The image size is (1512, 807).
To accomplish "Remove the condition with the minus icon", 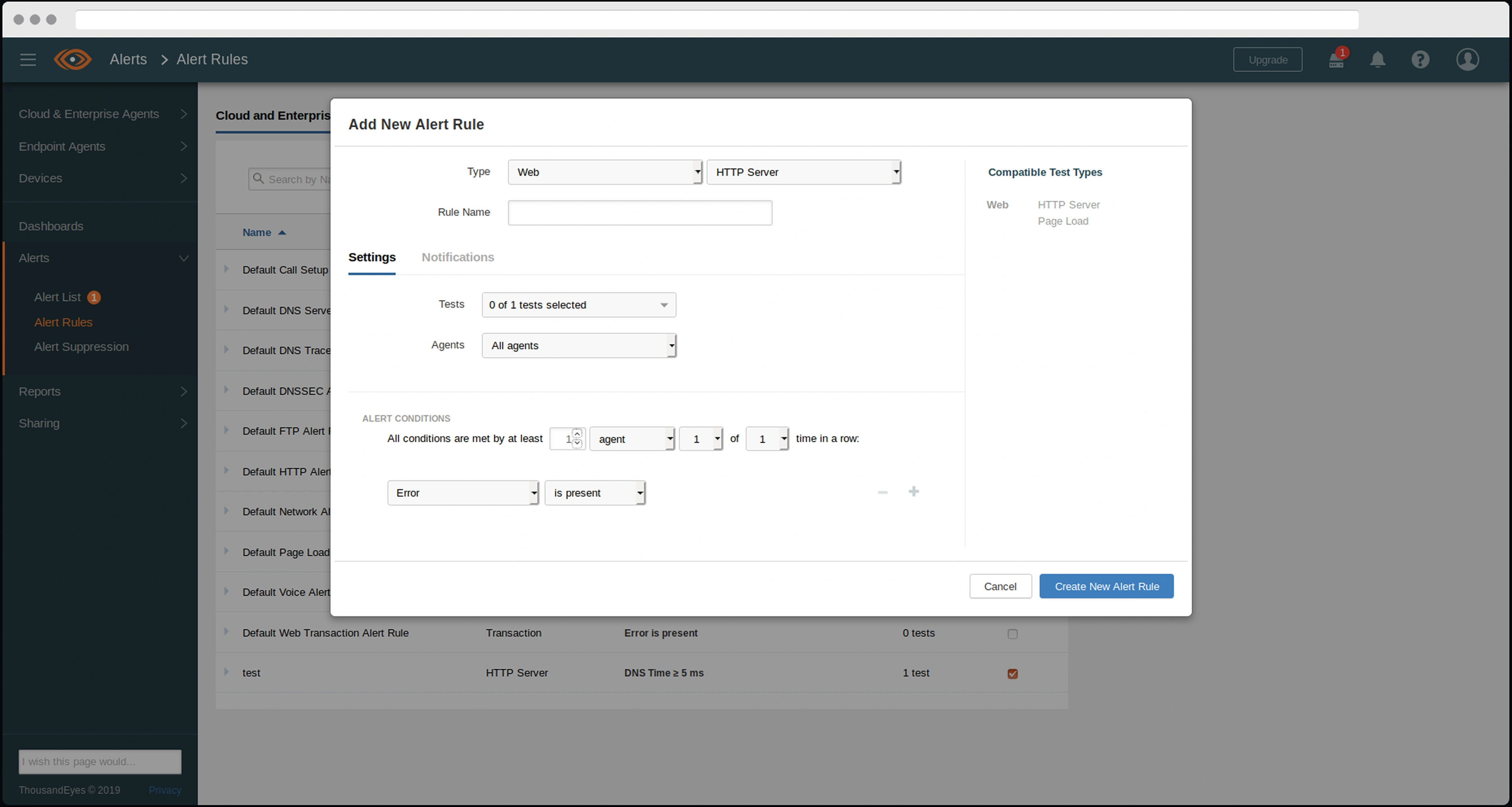I will click(x=882, y=492).
